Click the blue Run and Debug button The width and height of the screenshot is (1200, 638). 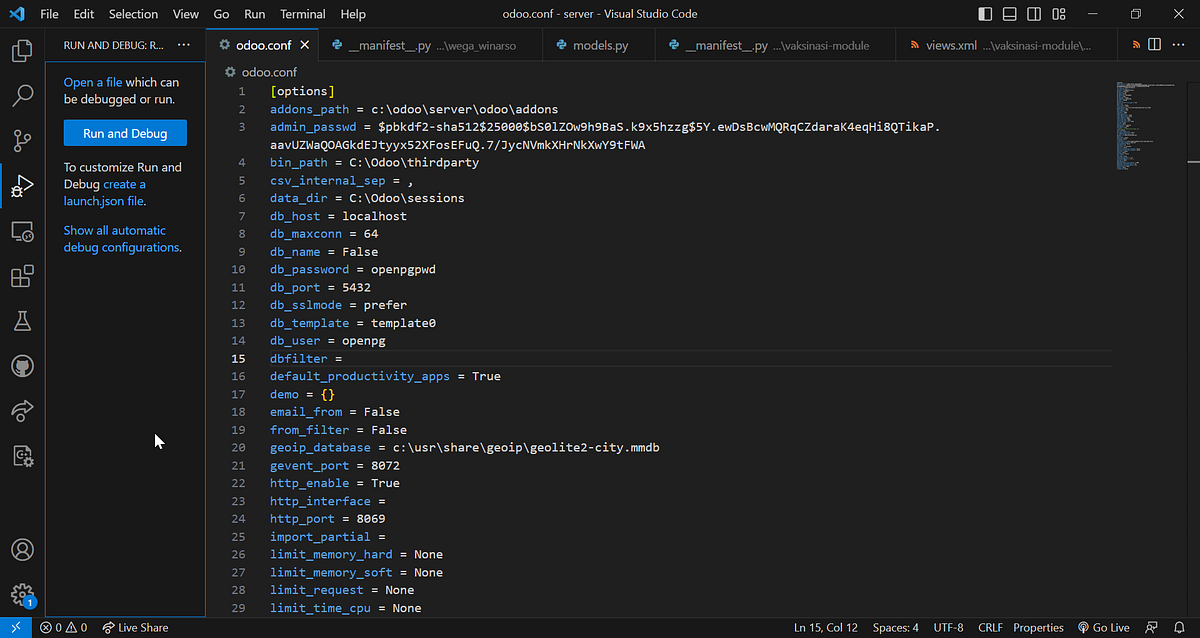click(x=124, y=132)
